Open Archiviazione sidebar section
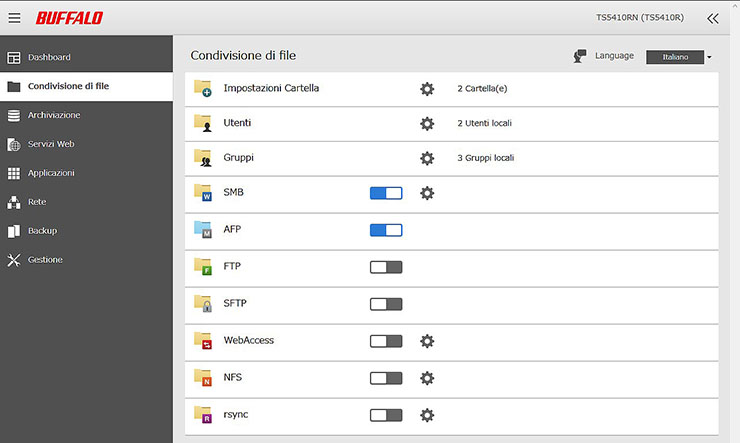740x443 pixels. pyautogui.click(x=54, y=115)
